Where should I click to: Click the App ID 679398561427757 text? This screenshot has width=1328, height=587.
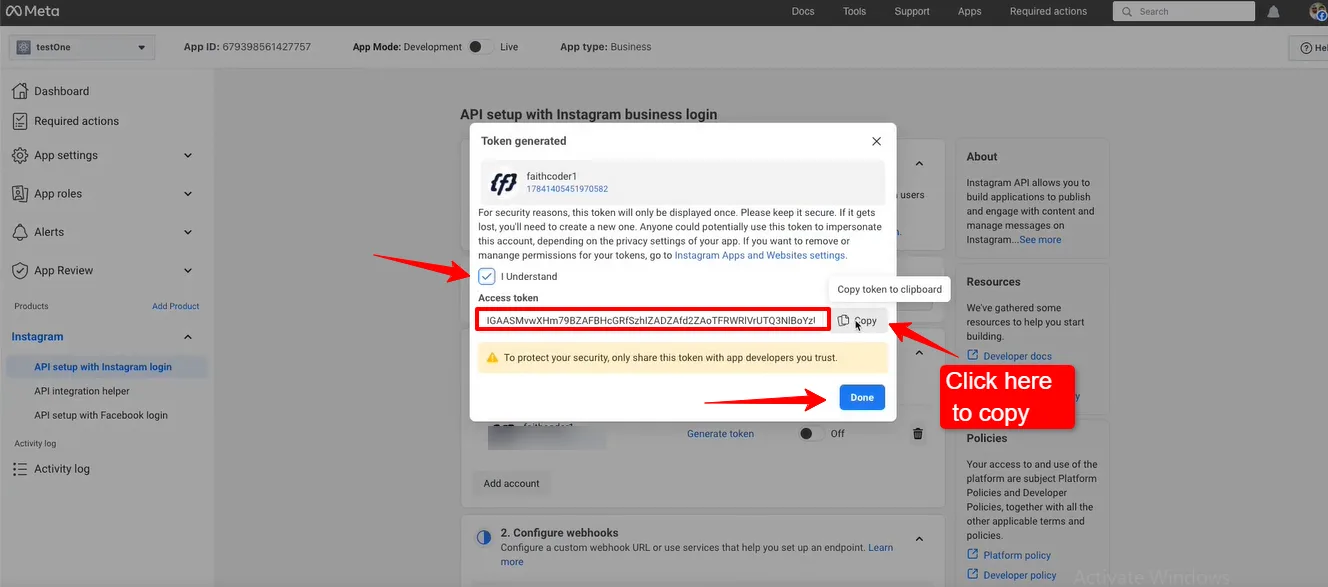247,47
